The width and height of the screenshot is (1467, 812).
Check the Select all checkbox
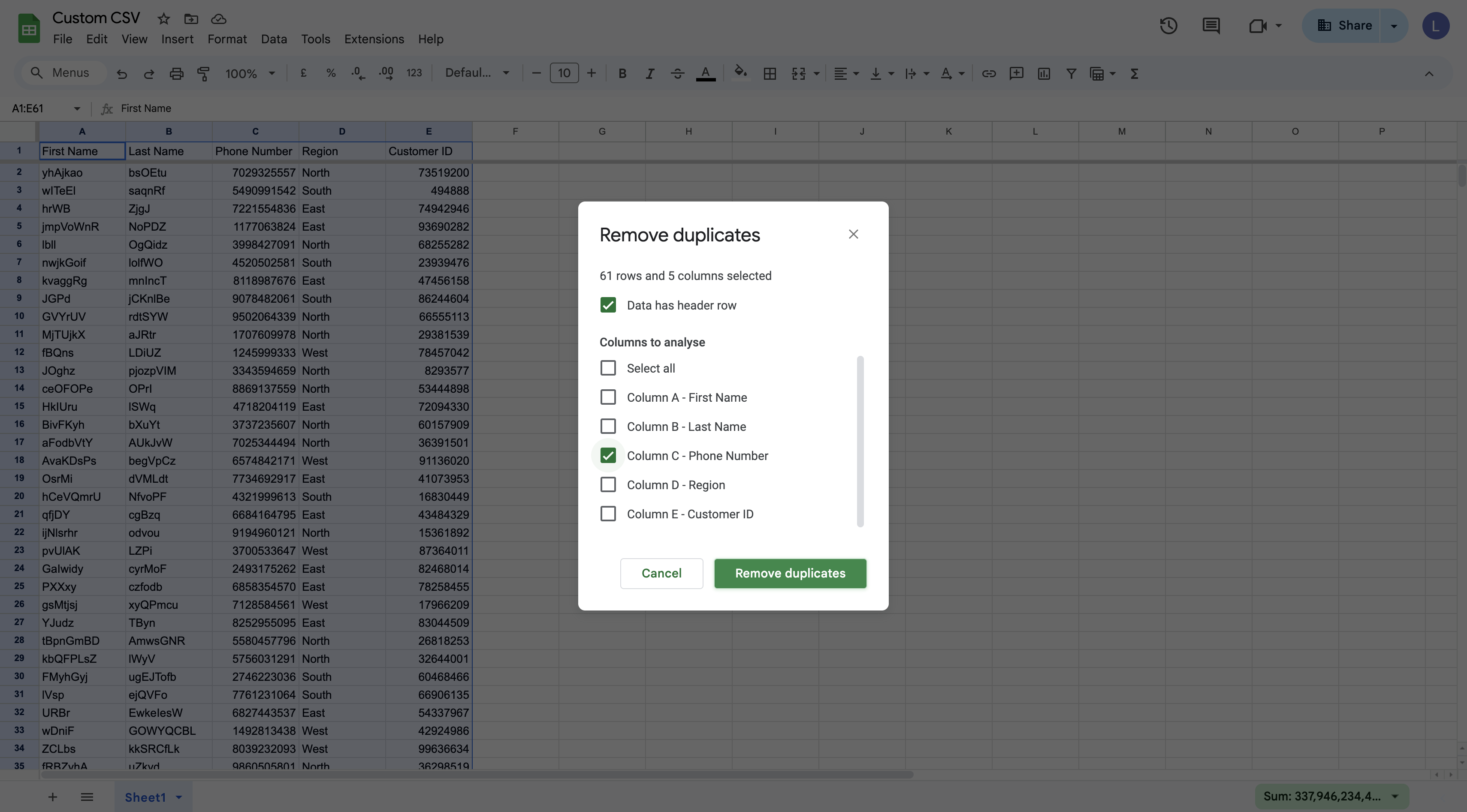[x=608, y=368]
